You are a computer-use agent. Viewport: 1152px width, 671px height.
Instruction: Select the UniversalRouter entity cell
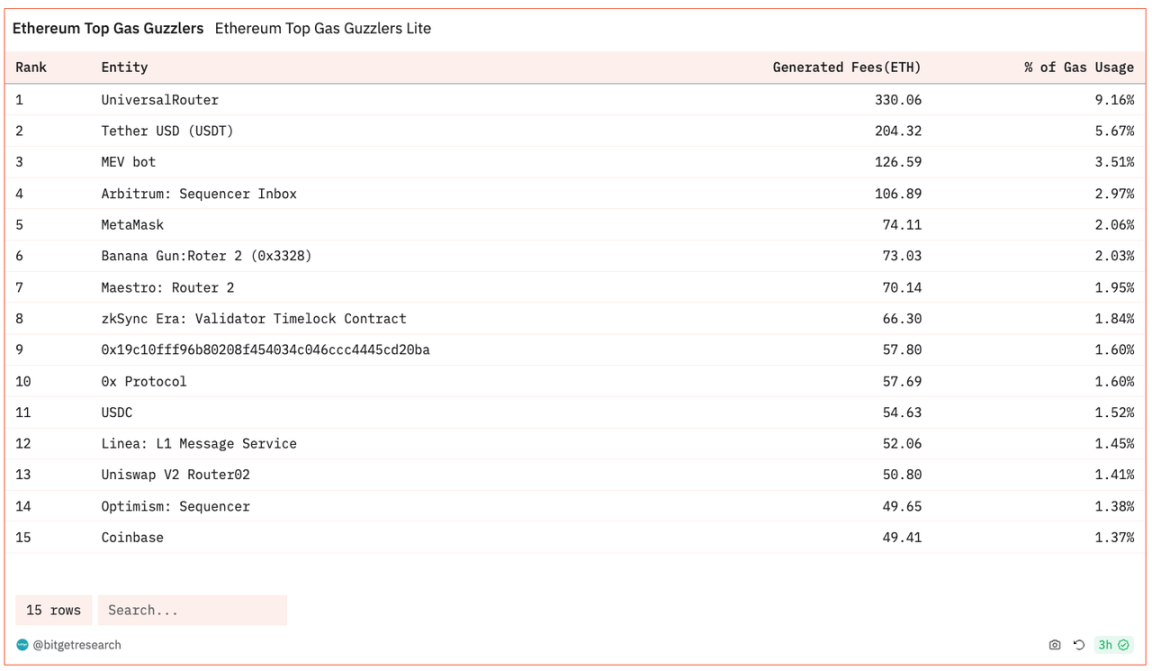(160, 100)
